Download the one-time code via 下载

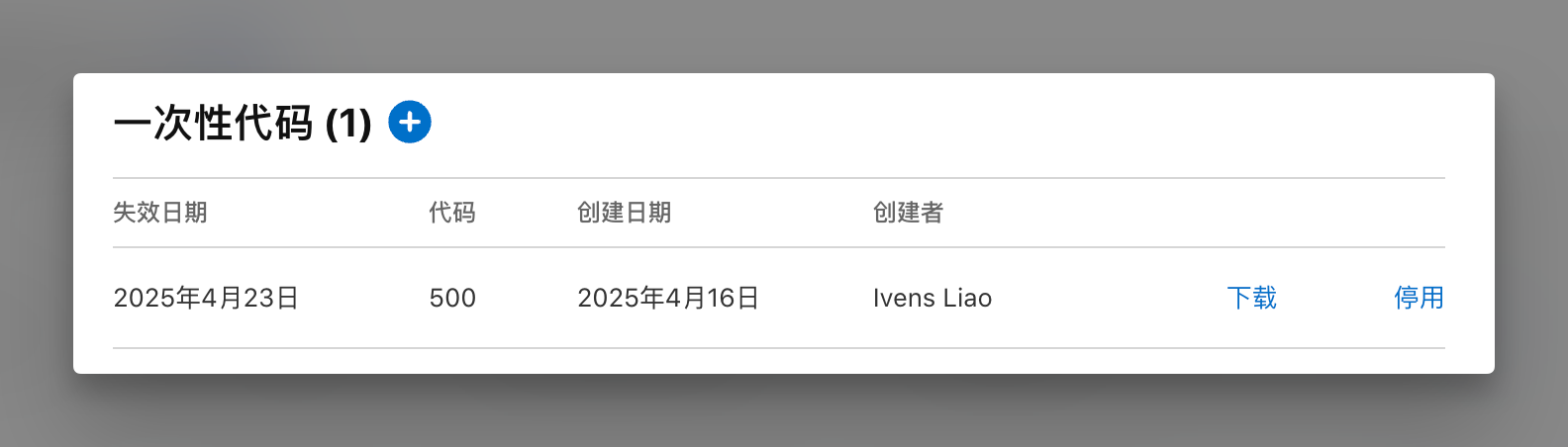[1251, 298]
